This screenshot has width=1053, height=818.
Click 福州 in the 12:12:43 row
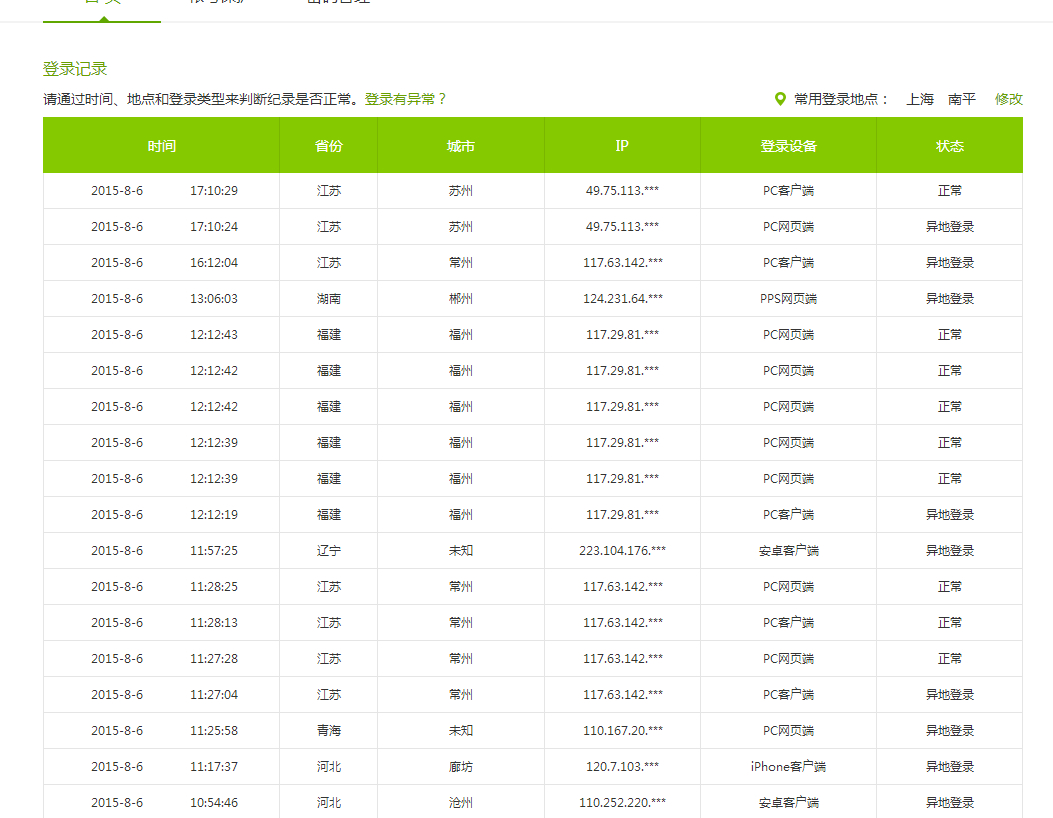click(461, 334)
